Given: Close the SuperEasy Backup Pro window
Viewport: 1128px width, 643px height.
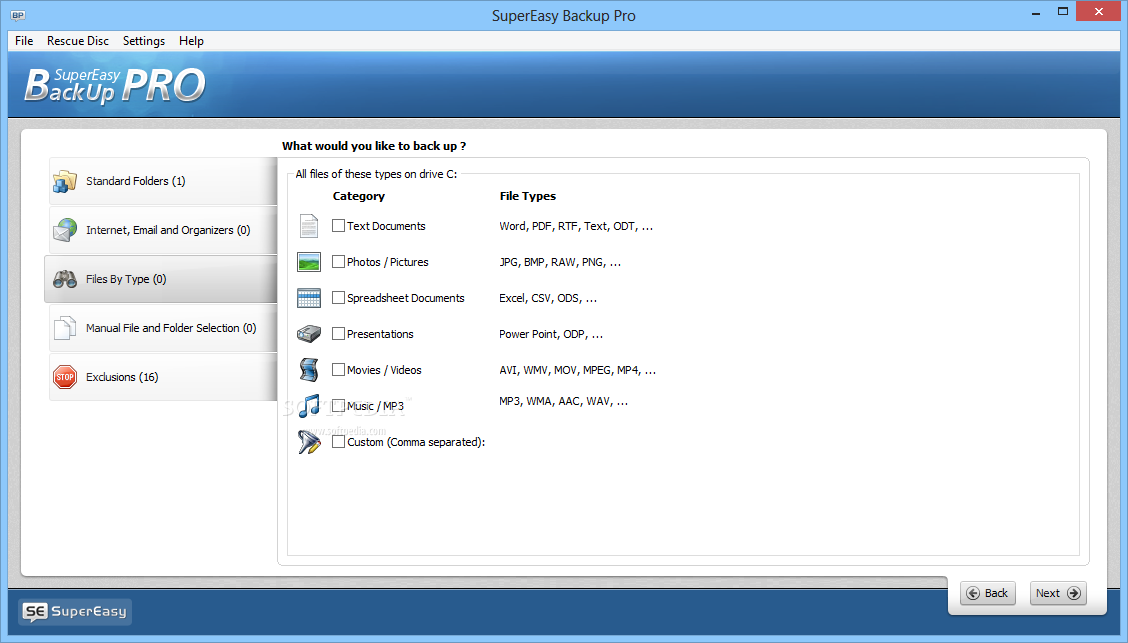Looking at the screenshot, I should pos(1099,12).
